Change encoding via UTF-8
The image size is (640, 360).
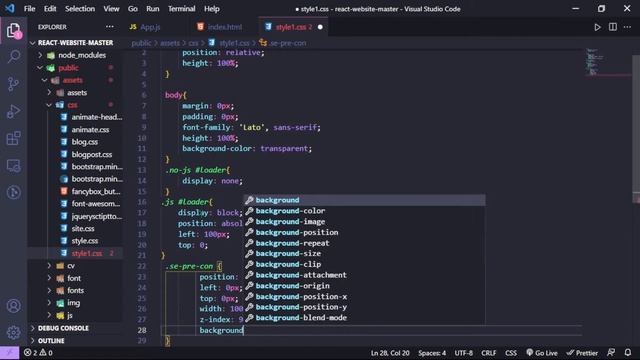coord(464,353)
